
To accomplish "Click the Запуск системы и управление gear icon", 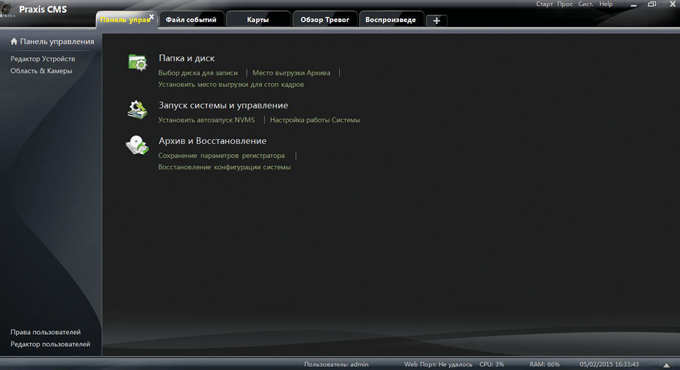I will [137, 109].
